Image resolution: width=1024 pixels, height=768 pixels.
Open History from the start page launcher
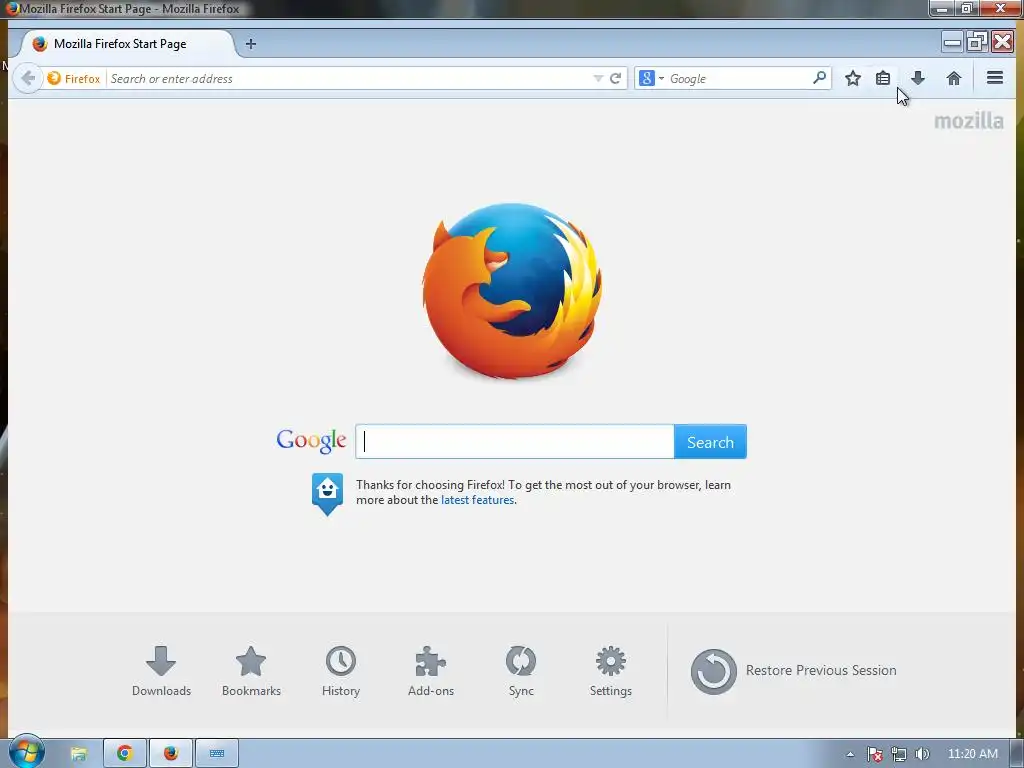341,671
